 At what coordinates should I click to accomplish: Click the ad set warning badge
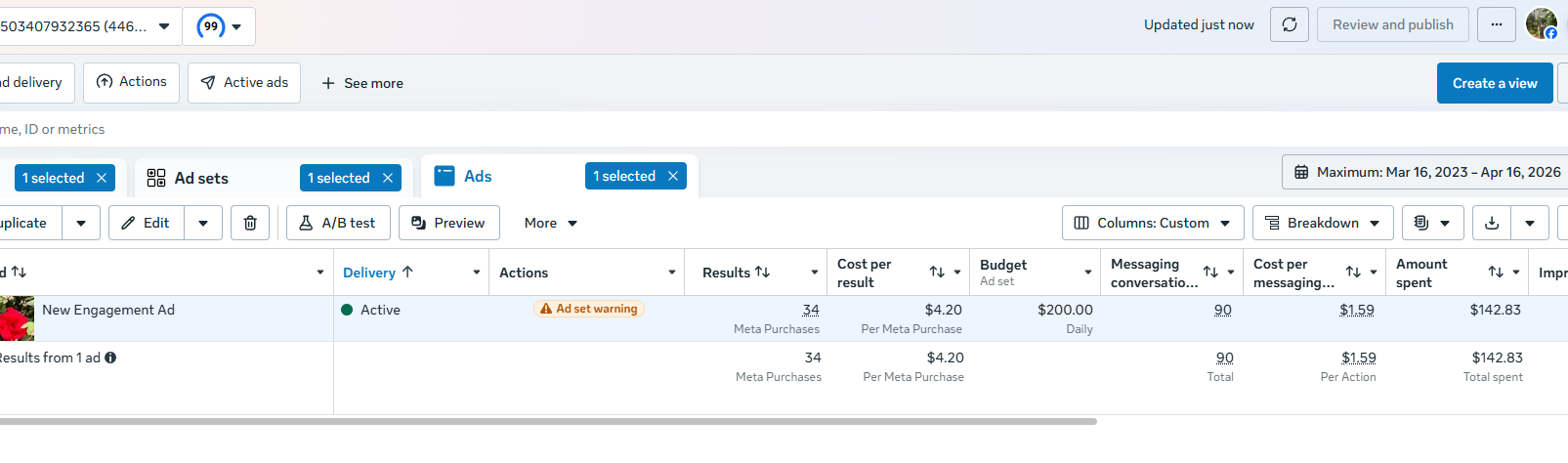(x=589, y=310)
